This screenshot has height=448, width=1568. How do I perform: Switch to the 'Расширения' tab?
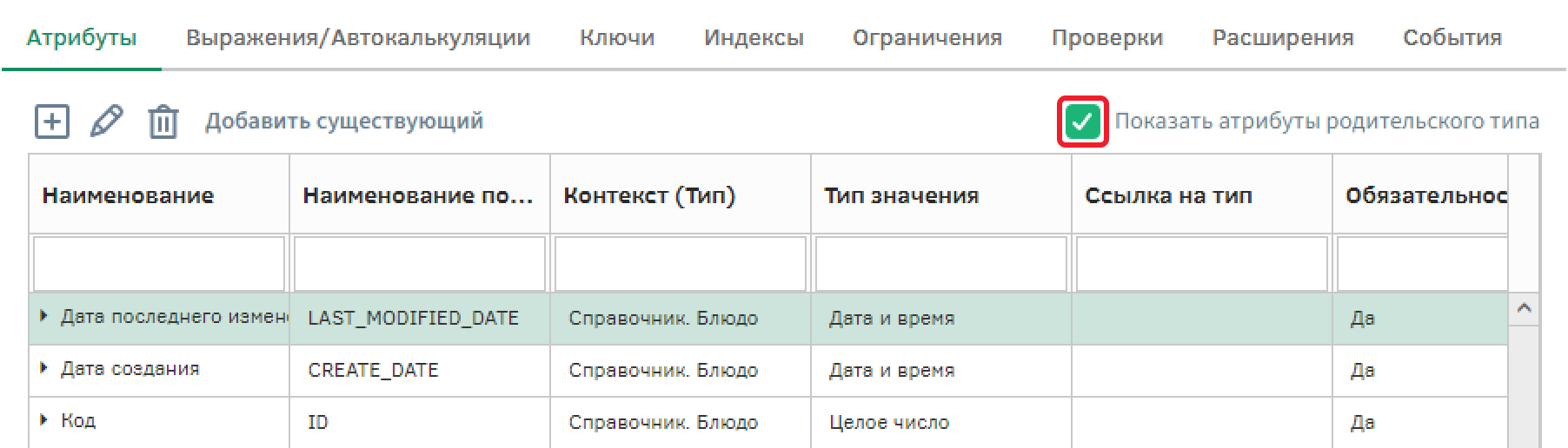[x=1283, y=38]
